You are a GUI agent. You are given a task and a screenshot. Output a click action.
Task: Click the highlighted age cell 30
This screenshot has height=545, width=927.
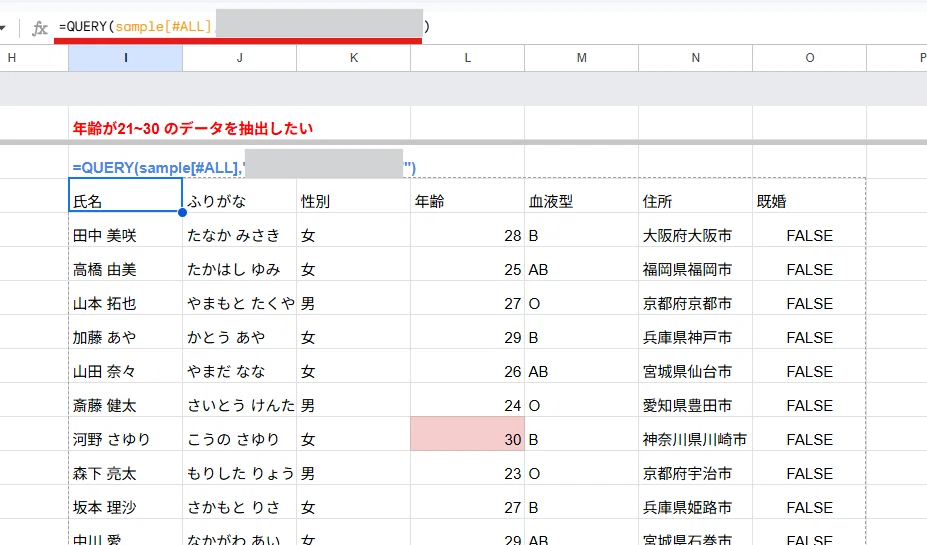468,434
